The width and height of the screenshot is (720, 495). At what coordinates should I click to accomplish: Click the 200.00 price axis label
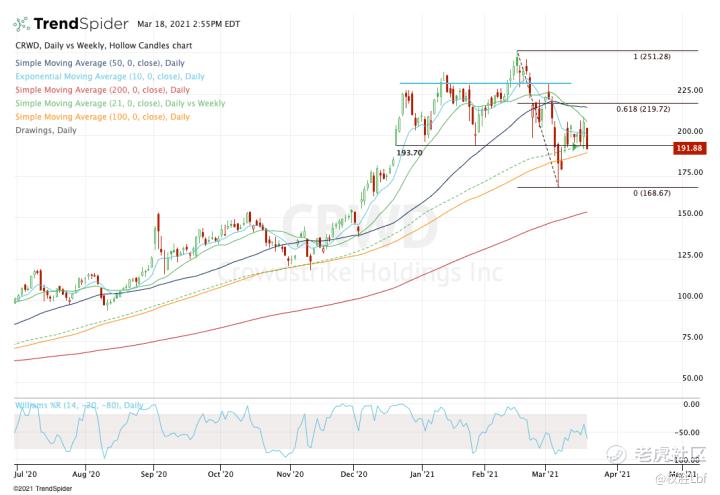(690, 131)
